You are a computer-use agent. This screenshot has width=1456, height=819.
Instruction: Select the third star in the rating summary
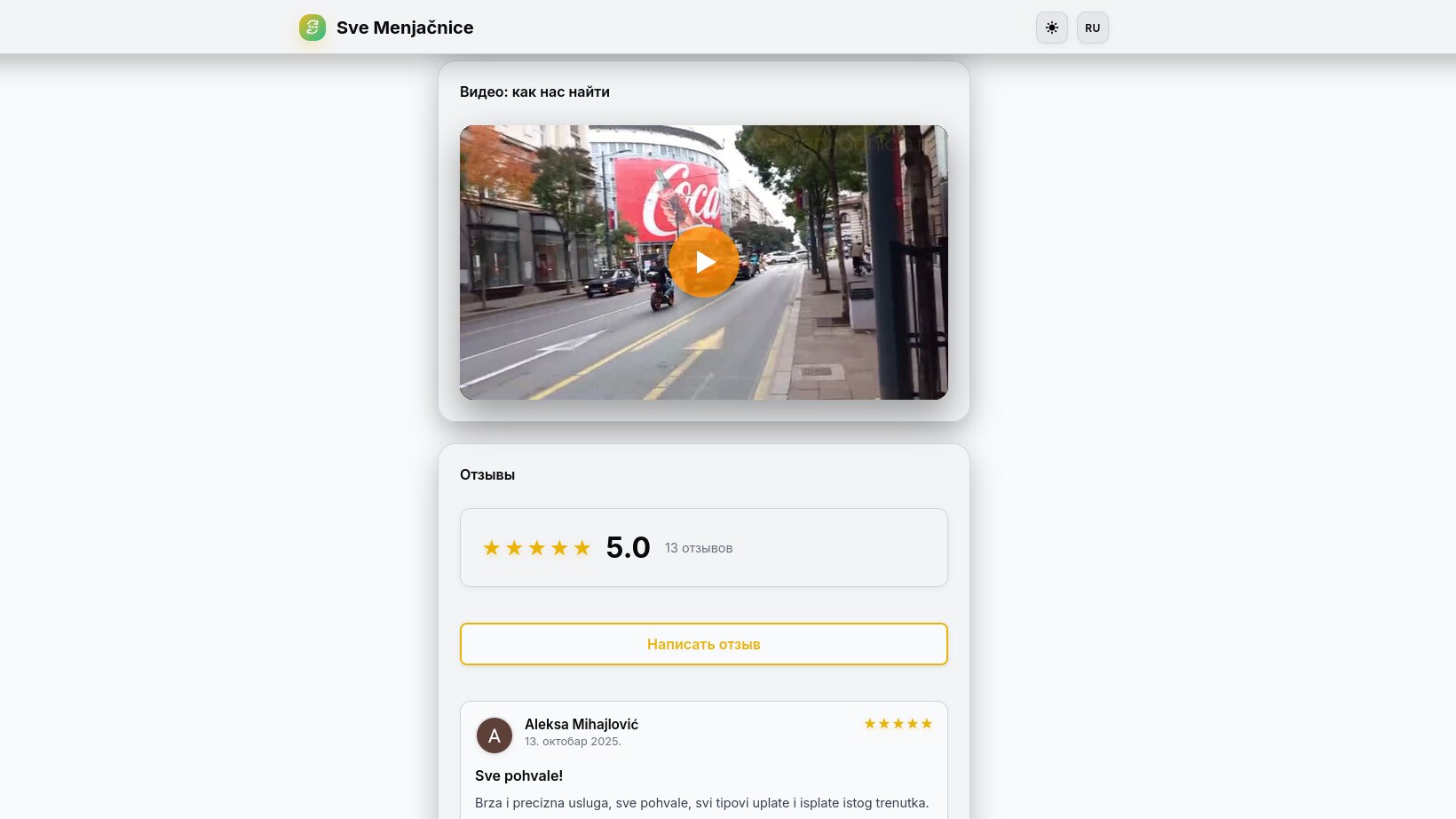click(537, 548)
